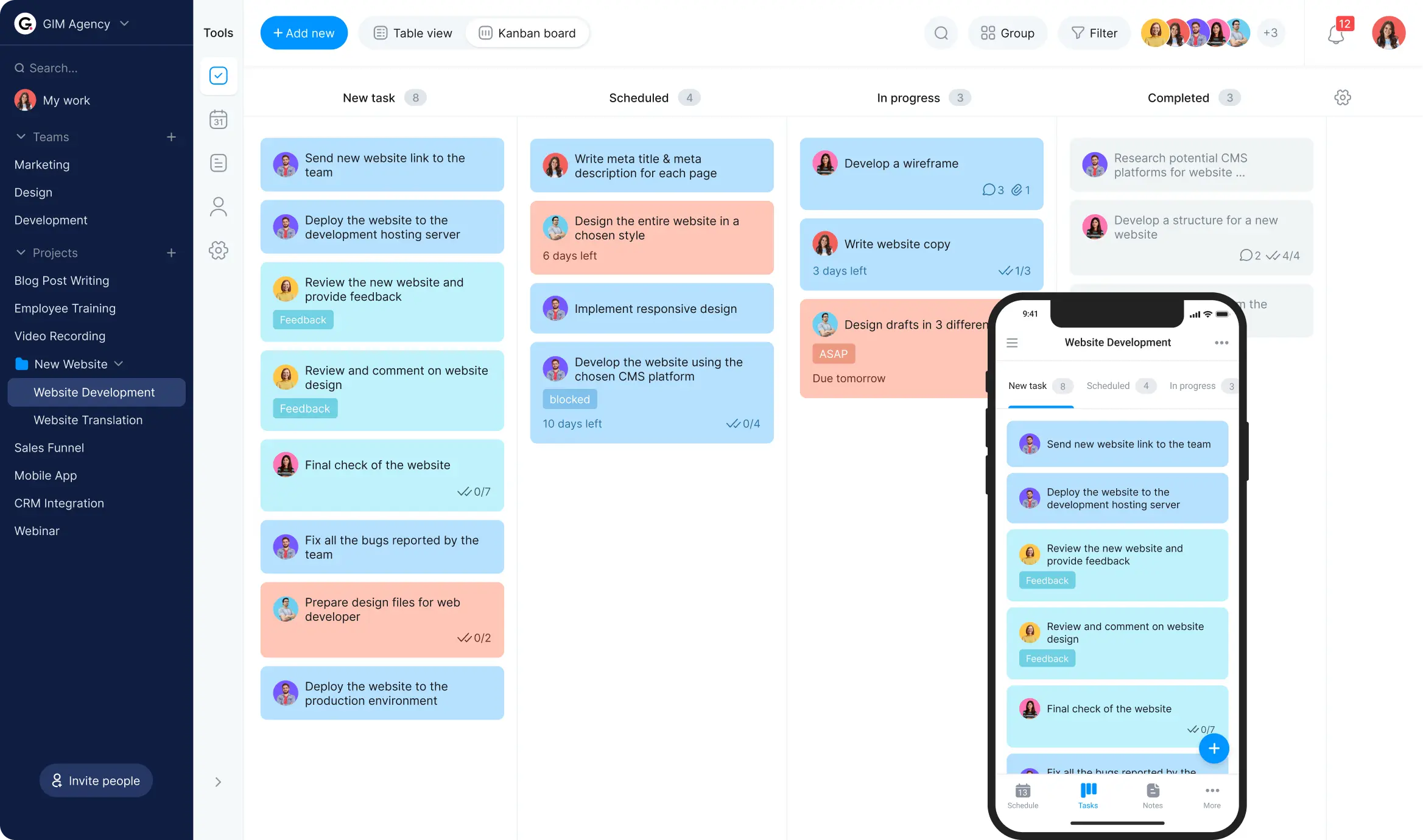1423x840 pixels.
Task: Toggle the New Website project expander
Action: pos(120,363)
